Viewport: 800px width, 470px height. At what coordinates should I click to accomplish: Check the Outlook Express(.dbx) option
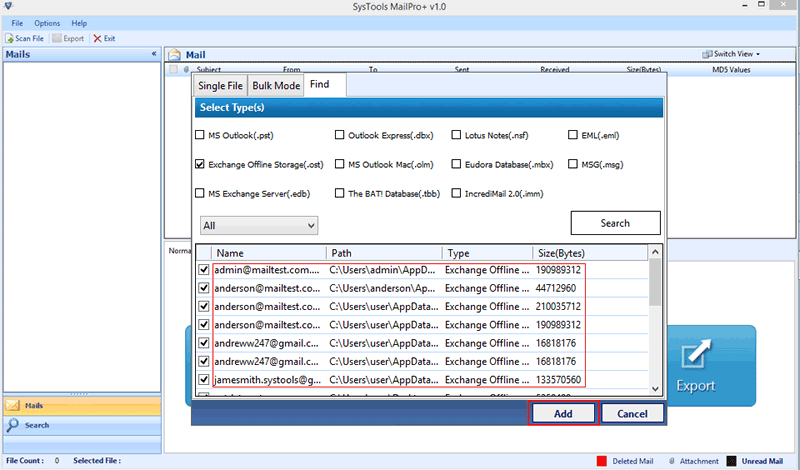click(339, 135)
